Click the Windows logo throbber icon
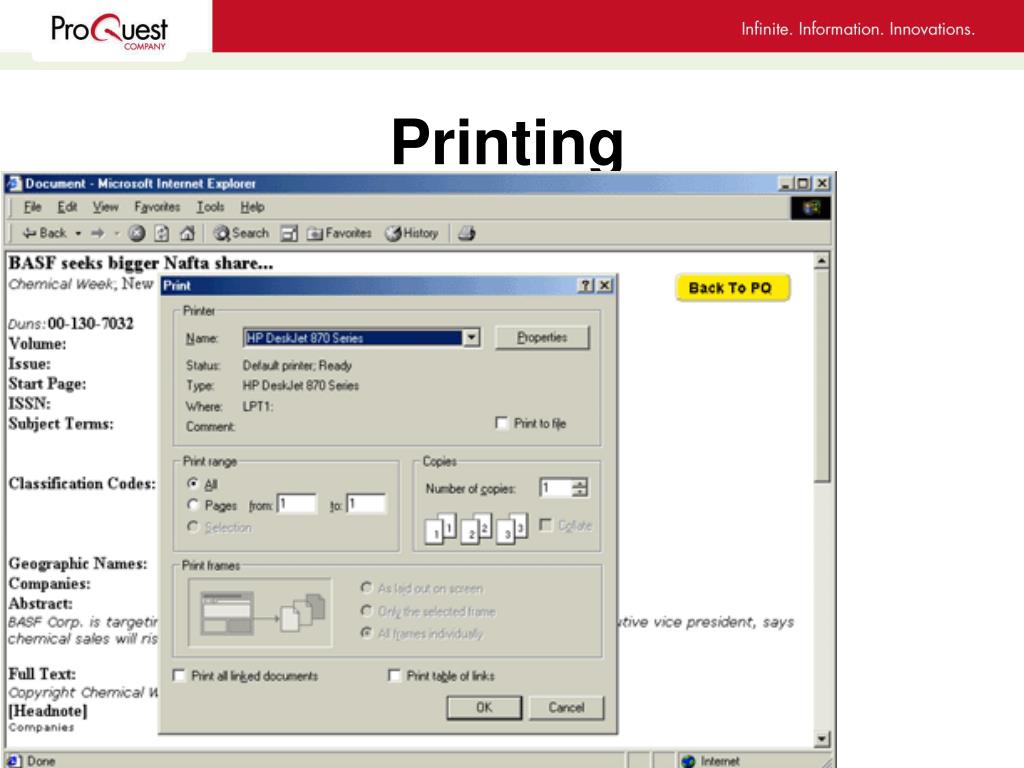This screenshot has height=768, width=1024. point(811,208)
